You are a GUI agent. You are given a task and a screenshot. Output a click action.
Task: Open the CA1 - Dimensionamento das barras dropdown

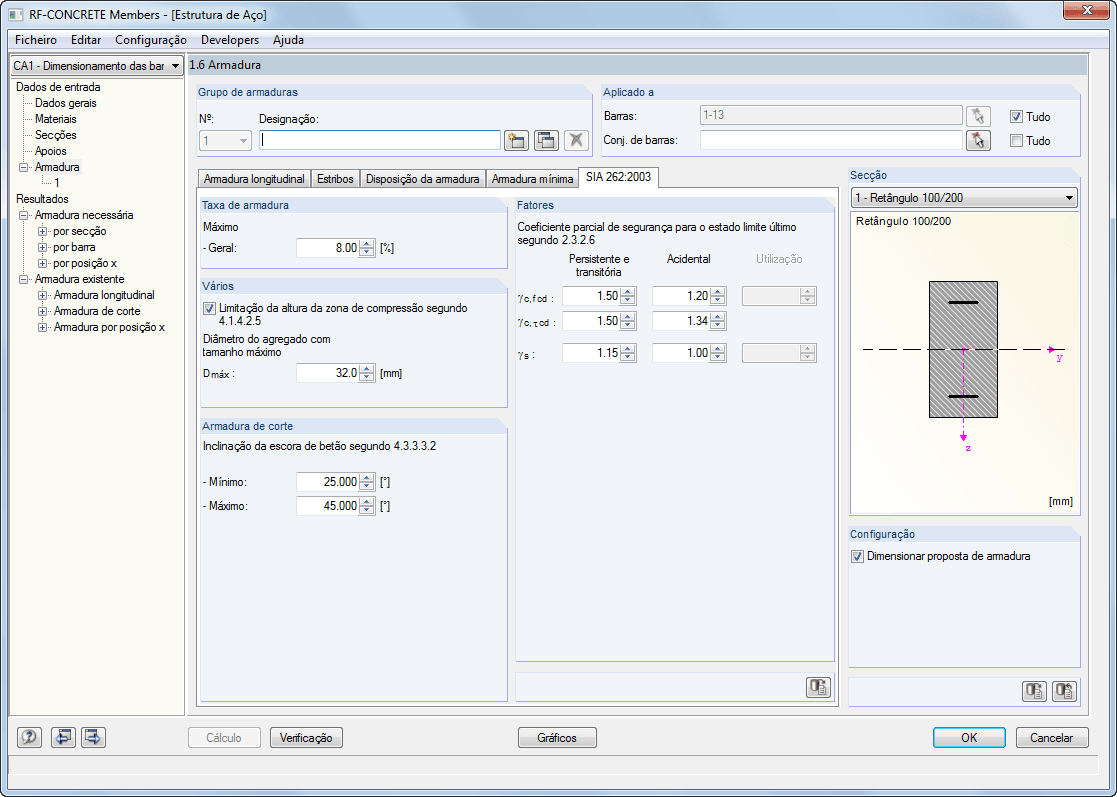coord(97,66)
